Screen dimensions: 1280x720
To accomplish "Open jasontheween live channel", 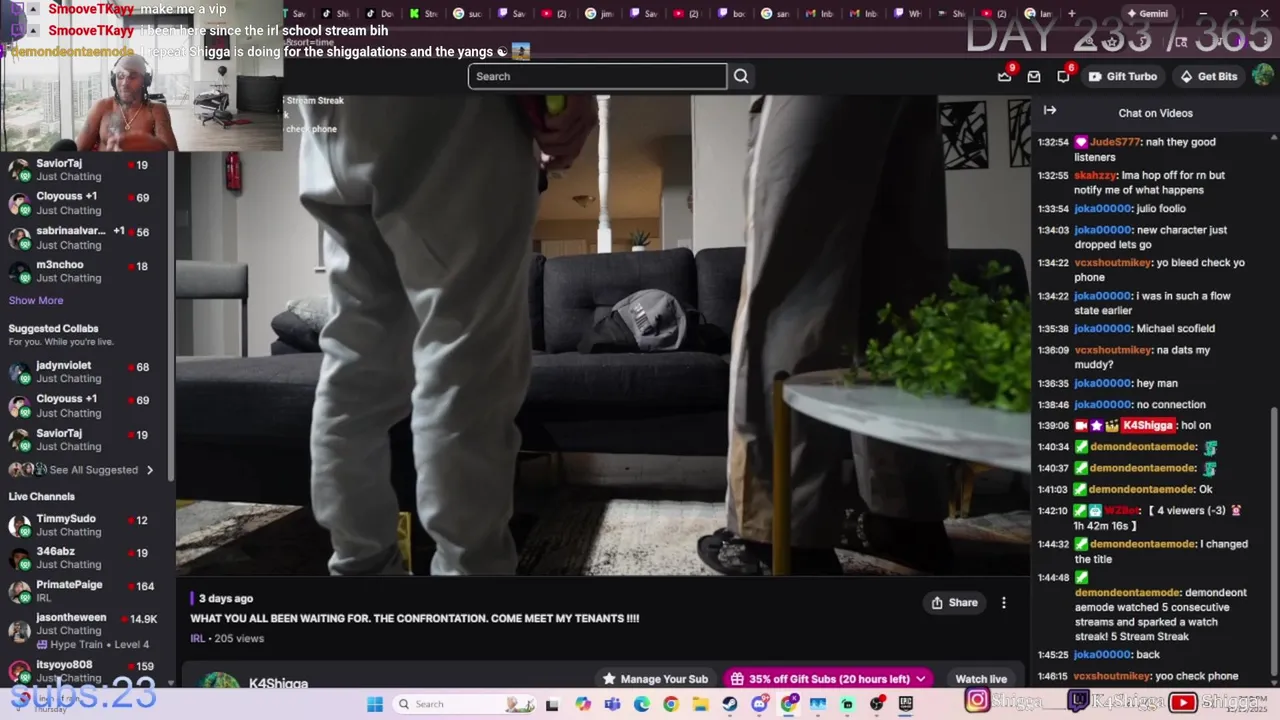I will click(x=85, y=630).
